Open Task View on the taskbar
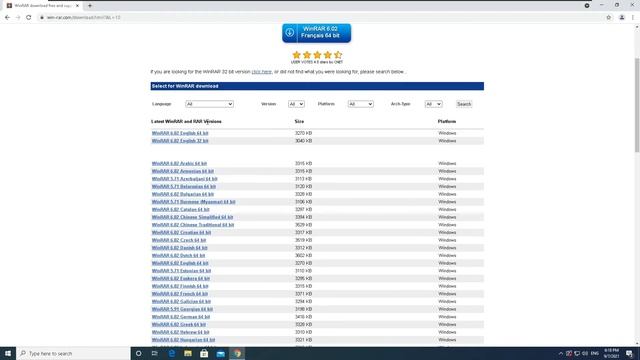This screenshot has width=640, height=360. 155,353
